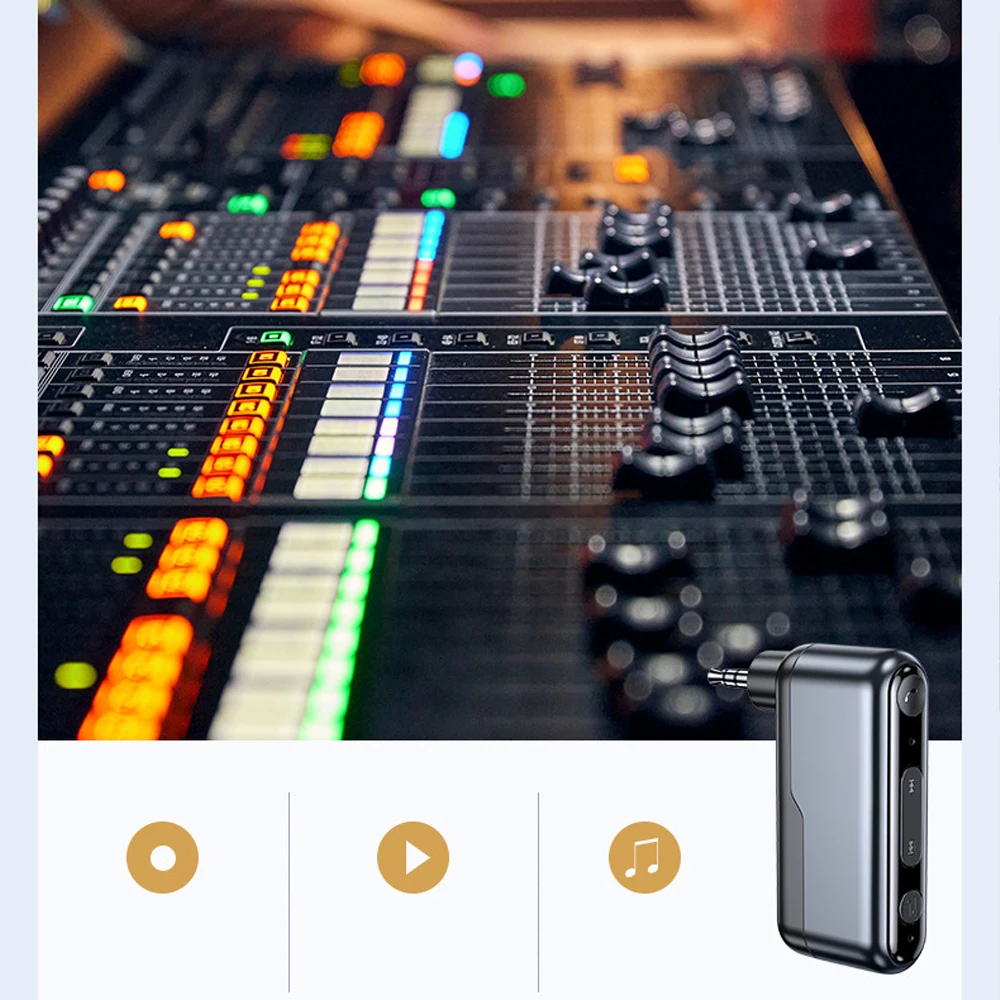The height and width of the screenshot is (1000, 1000).
Task: Click the pink-blue round light at top
Action: 468,69
